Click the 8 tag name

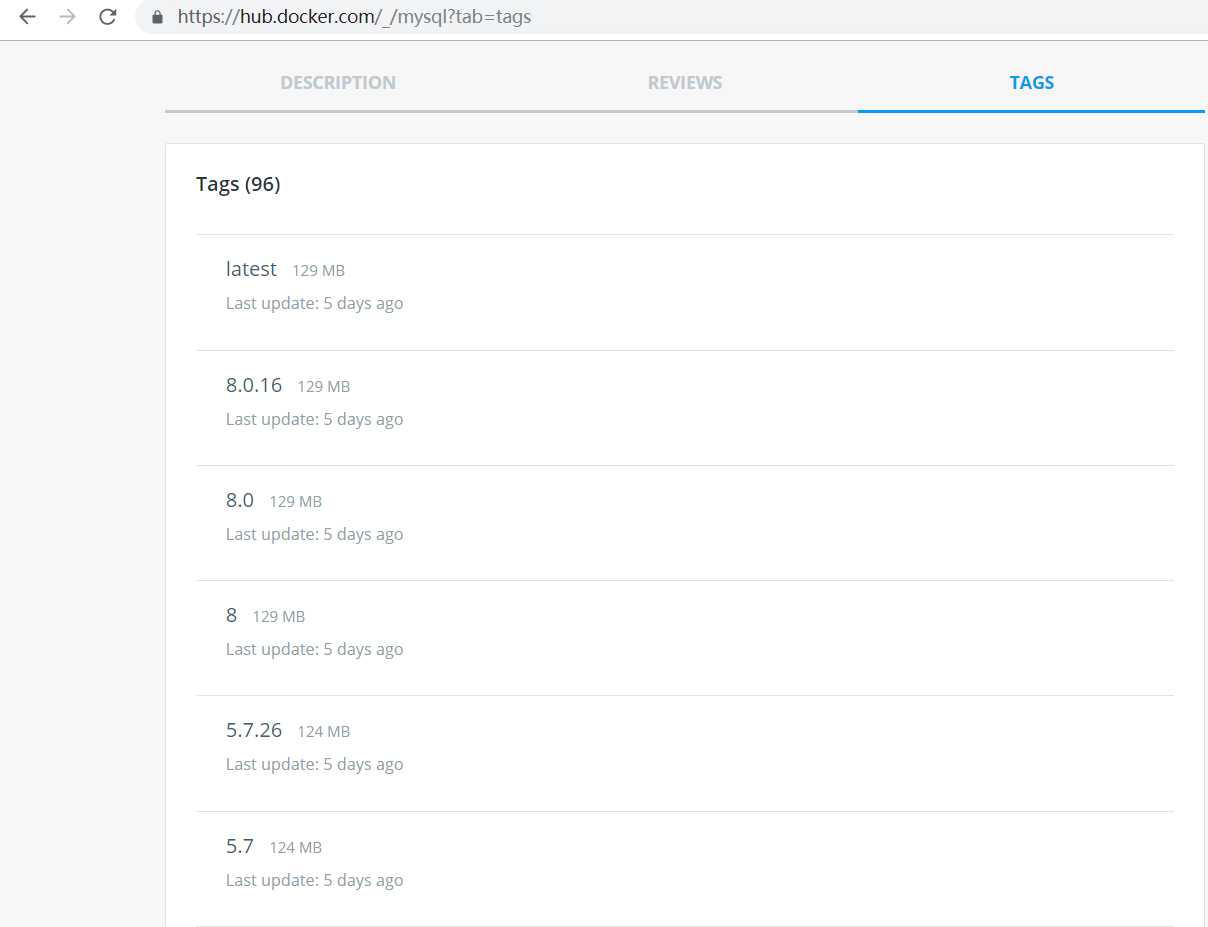click(x=231, y=615)
